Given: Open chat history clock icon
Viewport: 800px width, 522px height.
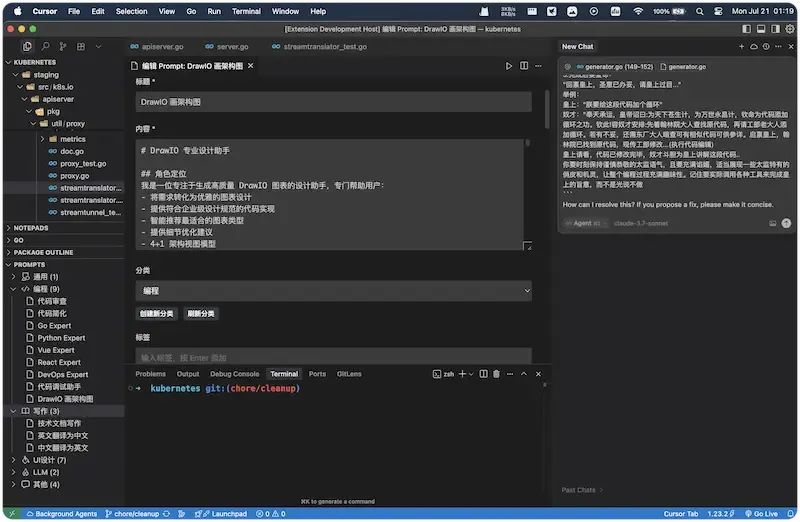Looking at the screenshot, I should coord(766,46).
